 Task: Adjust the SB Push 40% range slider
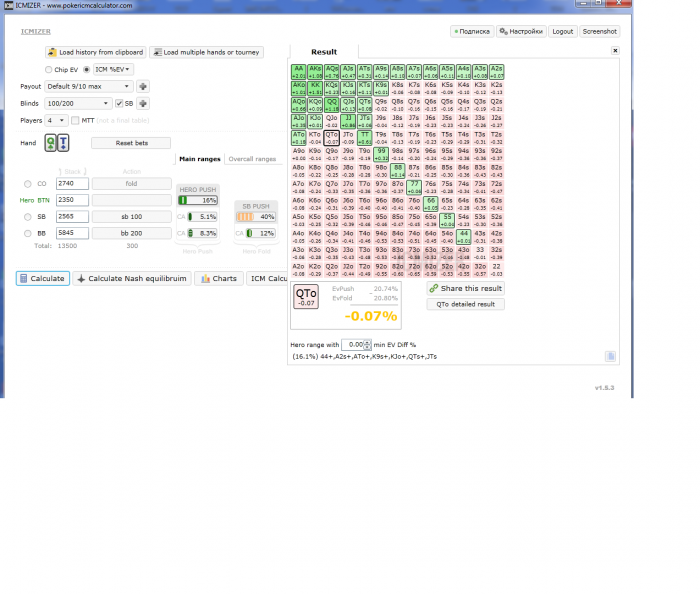coord(256,217)
